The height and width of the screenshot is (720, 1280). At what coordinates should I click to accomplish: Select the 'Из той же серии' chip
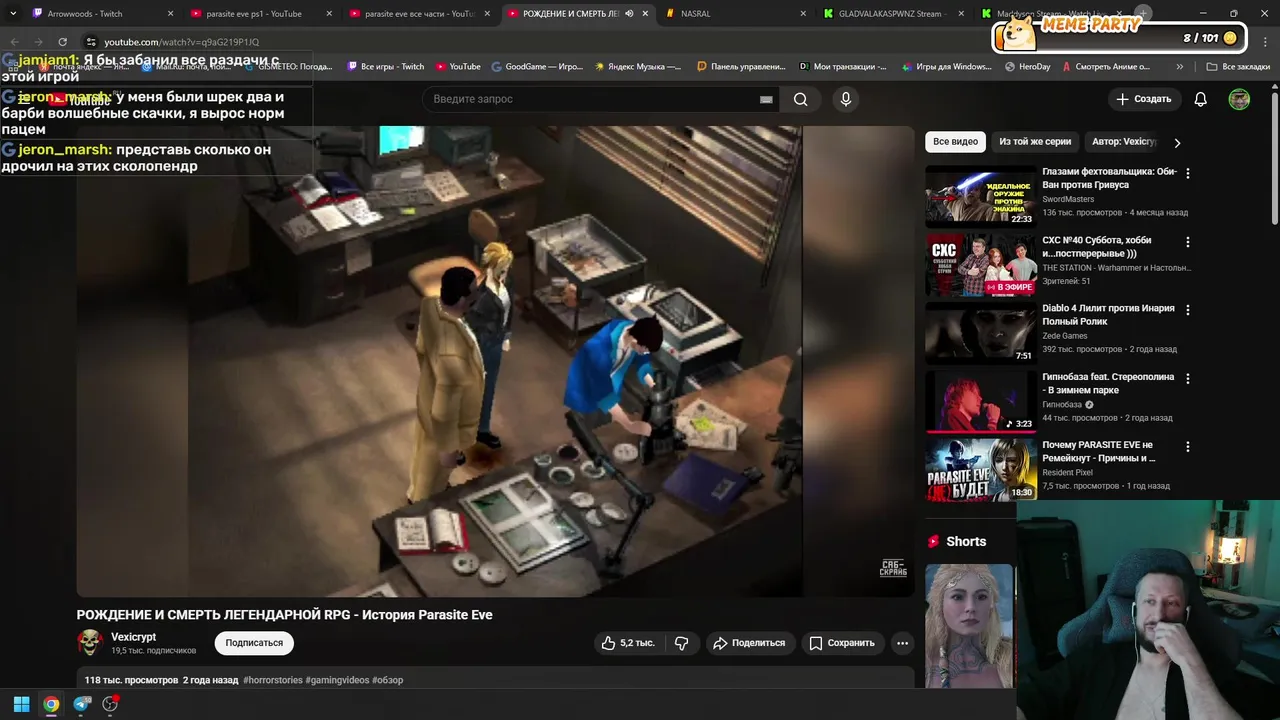[1035, 142]
